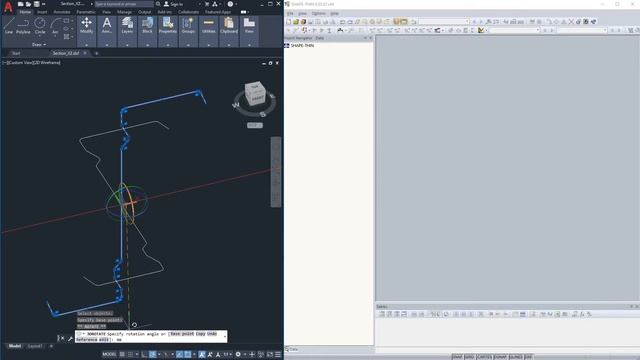This screenshot has width=640, height=360.
Task: Click the new drawing plus tab button
Action: [x=96, y=53]
